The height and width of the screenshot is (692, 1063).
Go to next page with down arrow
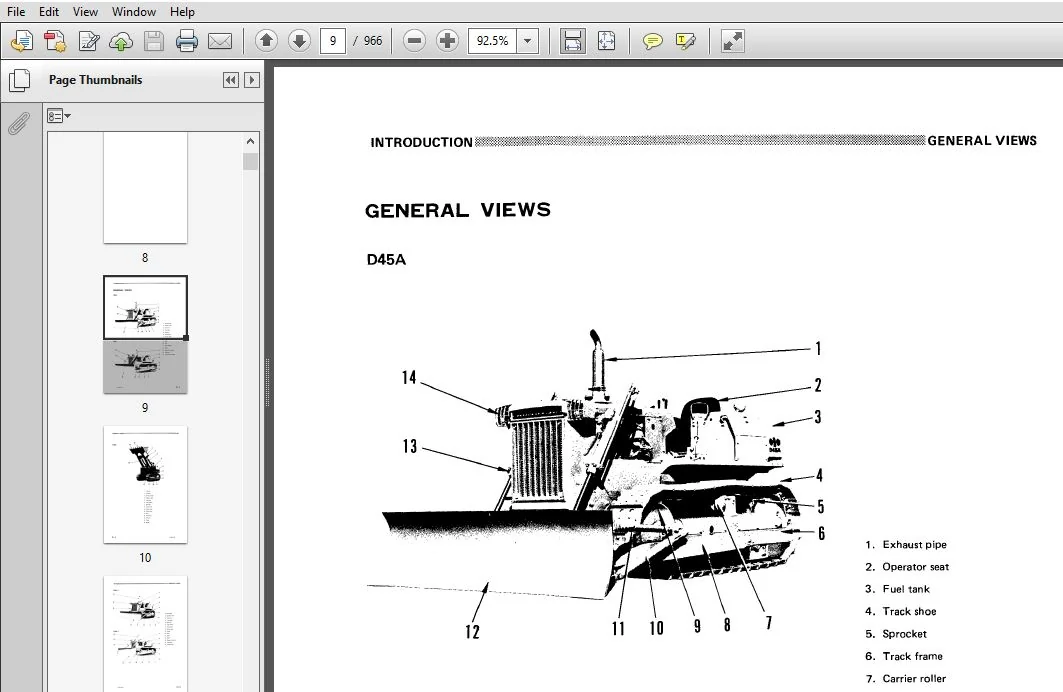click(299, 41)
